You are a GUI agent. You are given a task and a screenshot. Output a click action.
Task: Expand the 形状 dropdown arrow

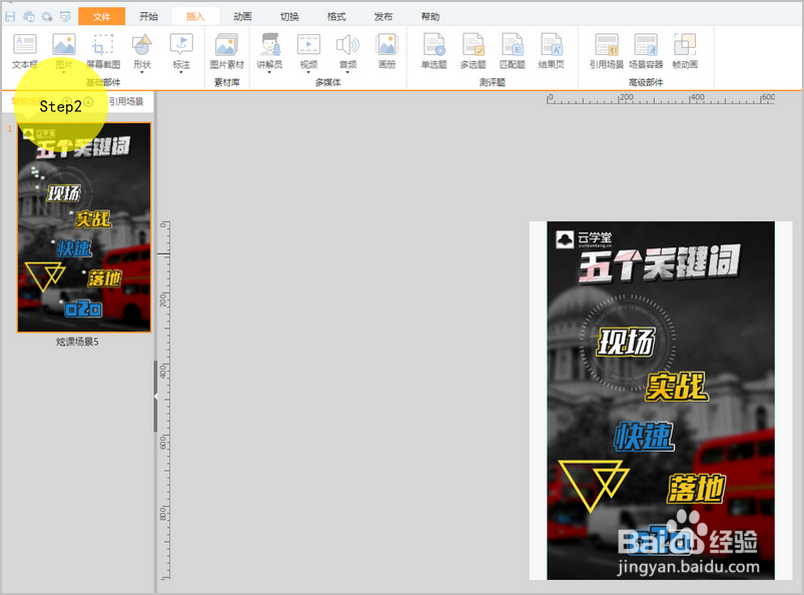tap(142, 73)
